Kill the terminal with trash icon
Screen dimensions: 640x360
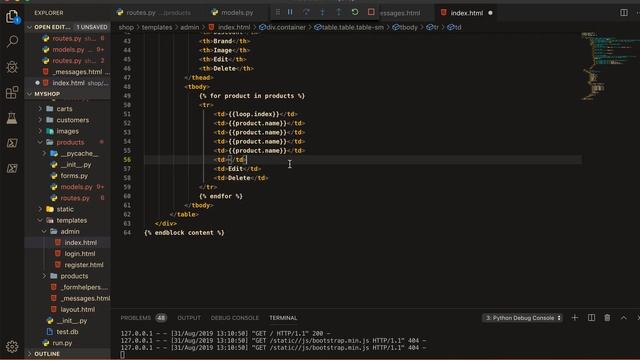[607, 318]
